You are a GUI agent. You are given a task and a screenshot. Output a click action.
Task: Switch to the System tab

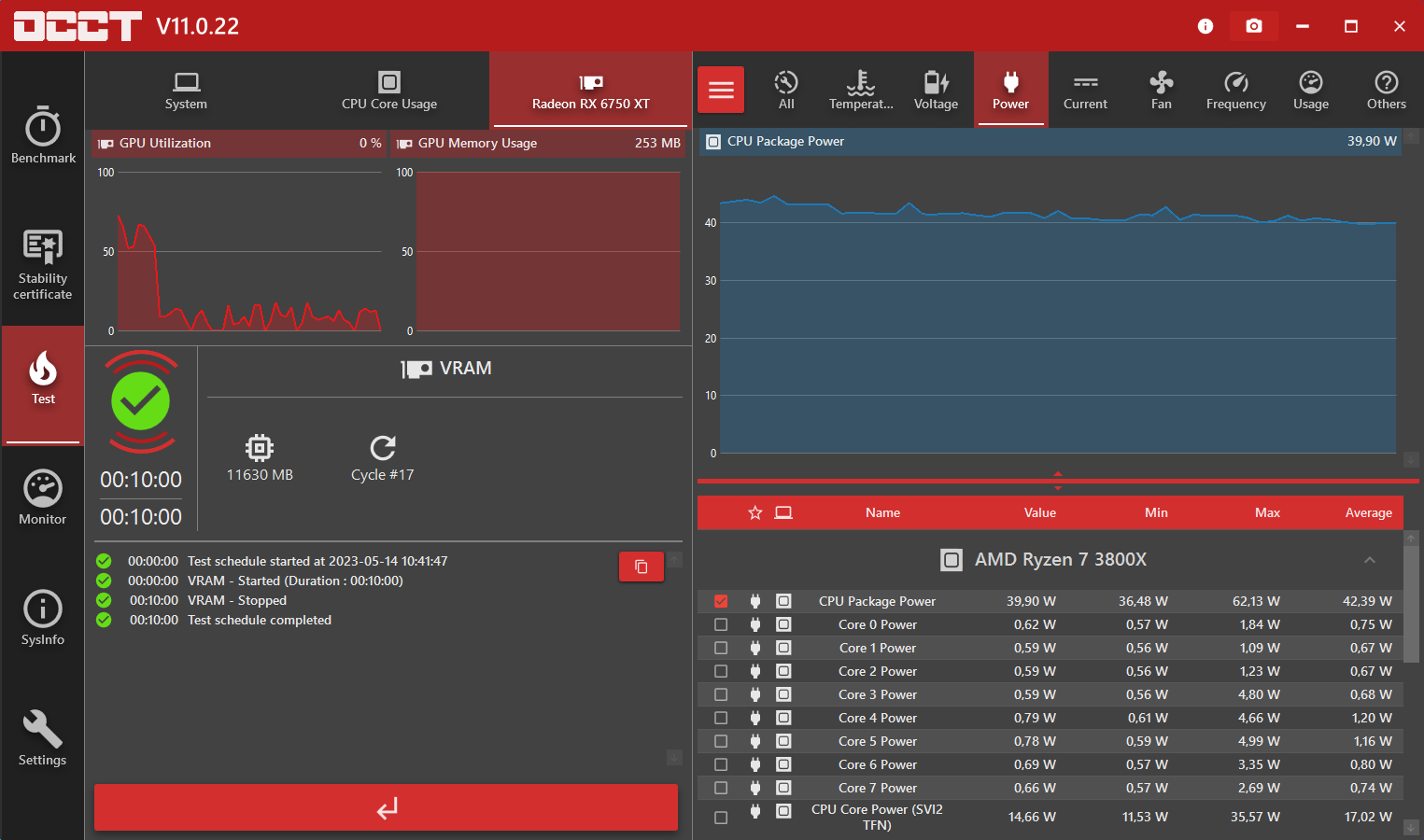pos(186,90)
